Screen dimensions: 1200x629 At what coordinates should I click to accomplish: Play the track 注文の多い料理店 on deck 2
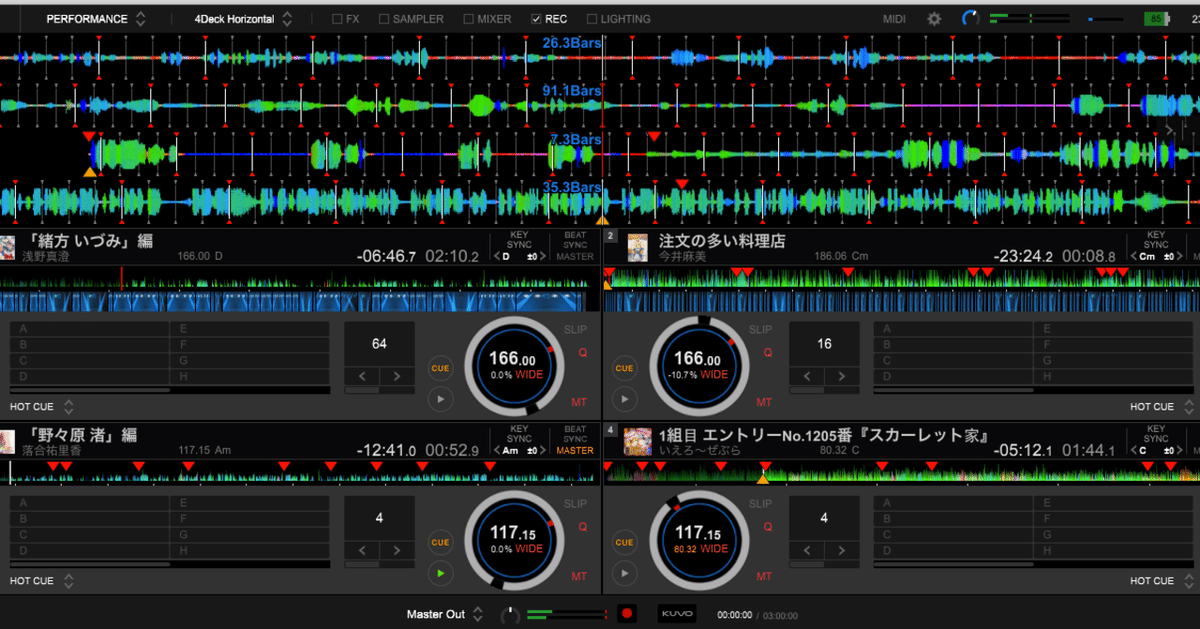(x=624, y=399)
